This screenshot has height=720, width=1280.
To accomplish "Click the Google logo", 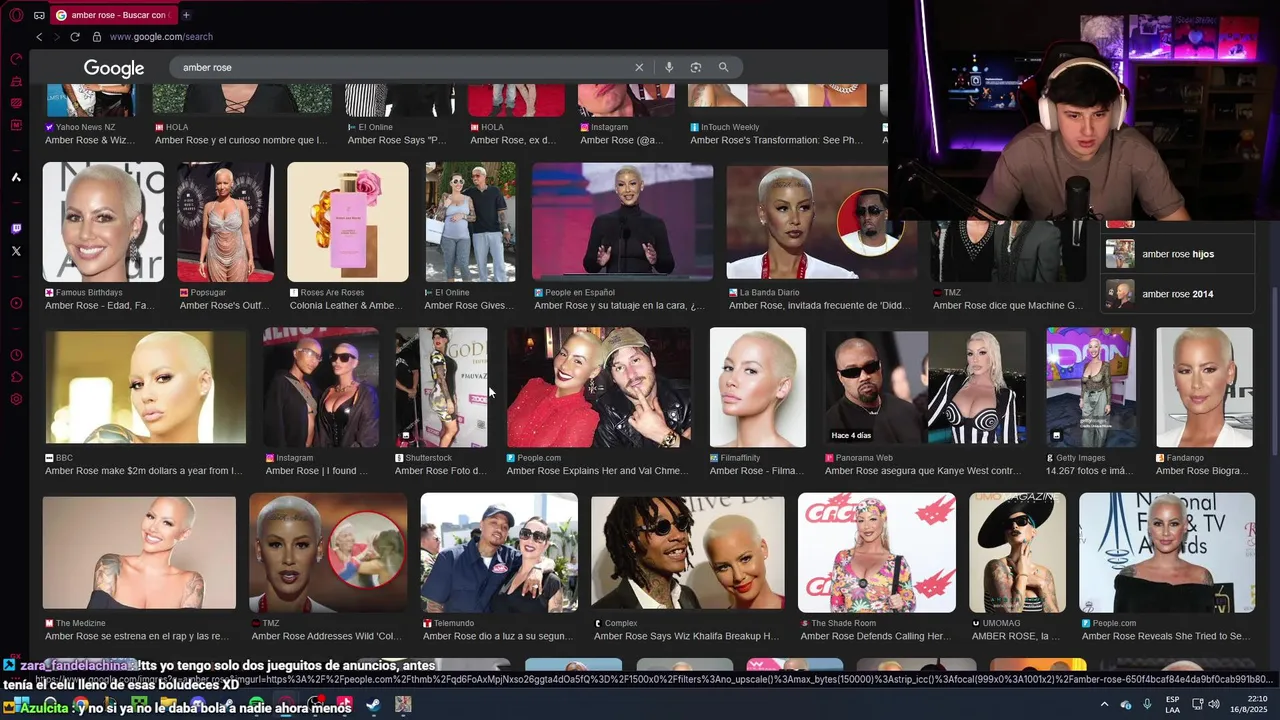I will tap(114, 68).
